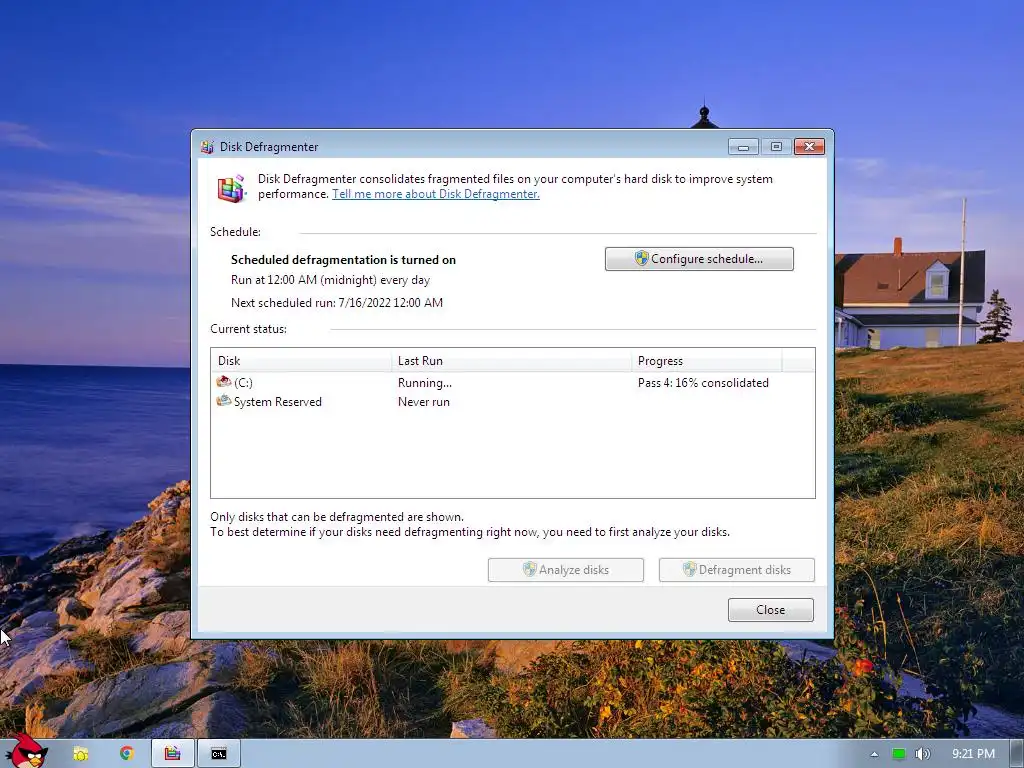Image resolution: width=1024 pixels, height=768 pixels.
Task: Minimize the Disk Defragmenter window
Action: click(x=743, y=147)
